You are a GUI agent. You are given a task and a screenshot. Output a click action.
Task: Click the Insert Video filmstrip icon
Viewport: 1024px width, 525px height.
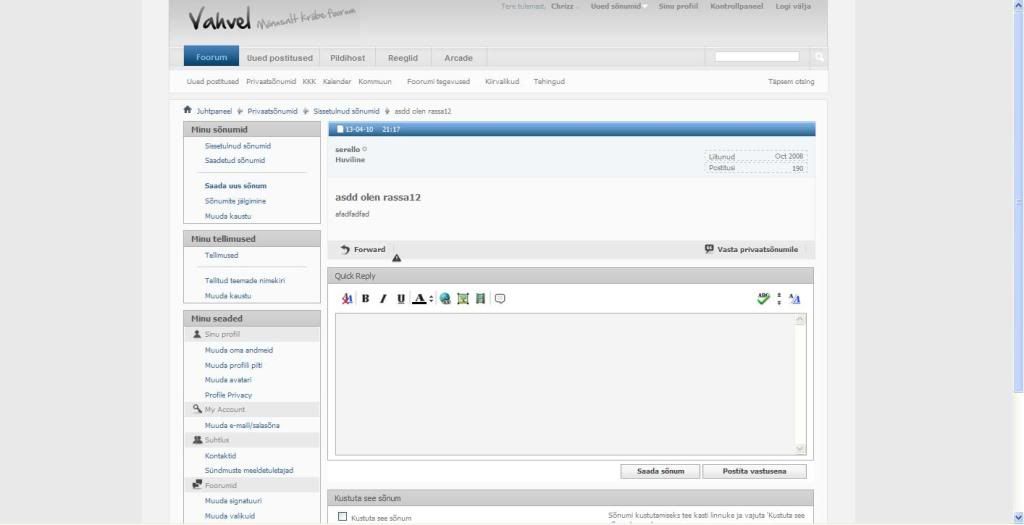pos(480,299)
